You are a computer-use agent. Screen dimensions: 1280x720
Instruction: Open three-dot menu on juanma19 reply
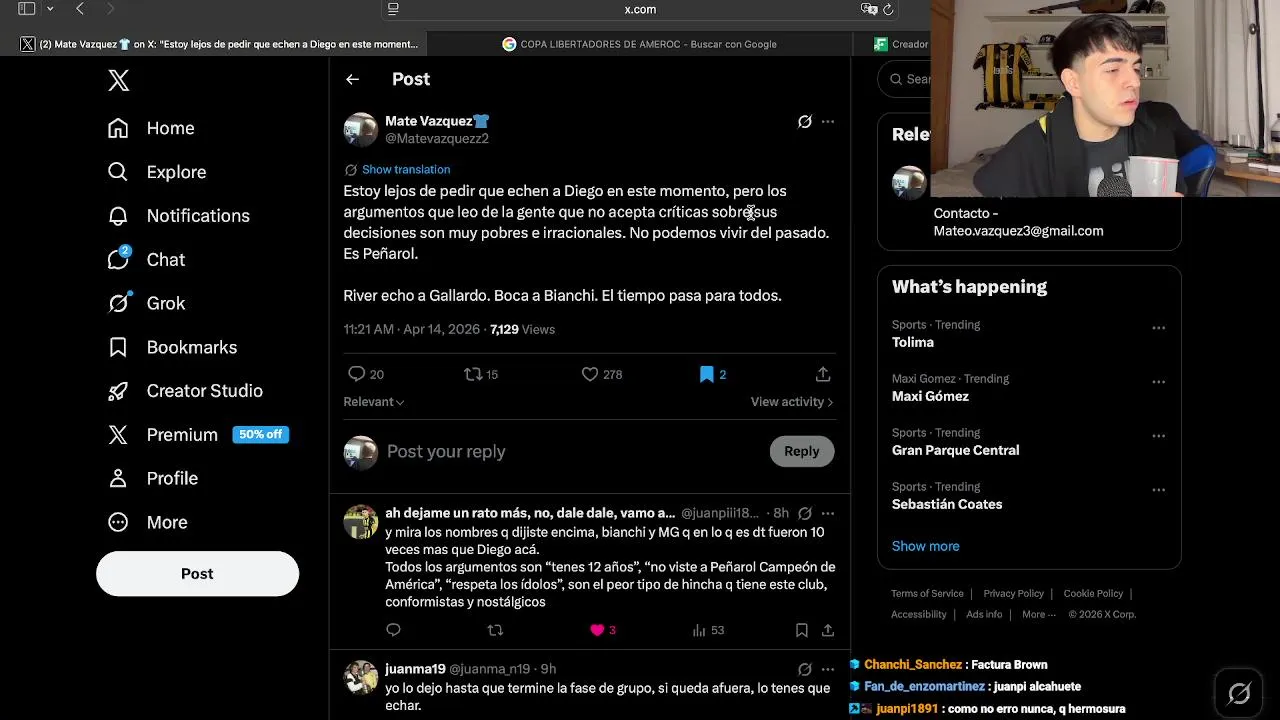[x=828, y=670]
